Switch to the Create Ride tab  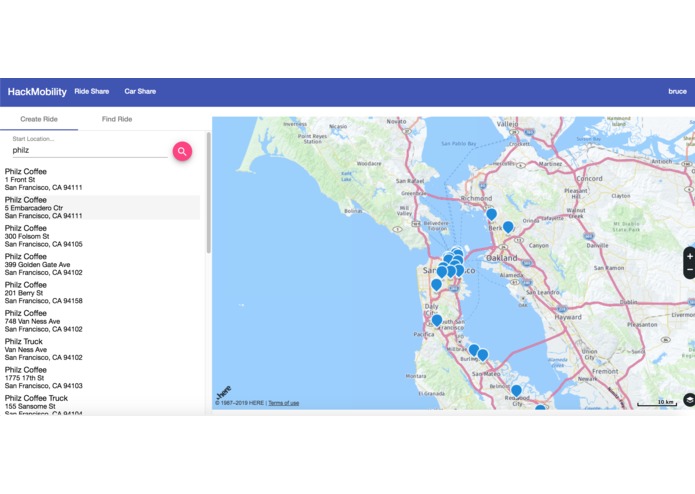(x=39, y=119)
